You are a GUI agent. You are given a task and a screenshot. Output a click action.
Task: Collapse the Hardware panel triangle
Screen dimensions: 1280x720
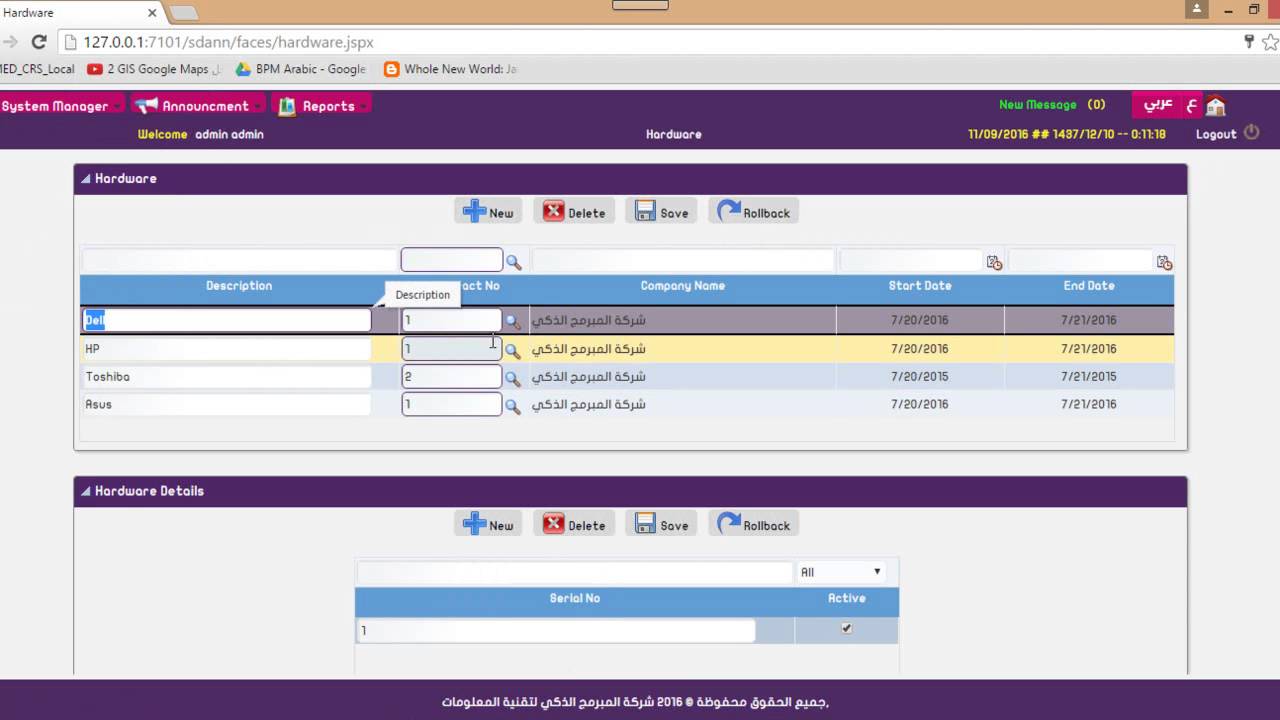click(x=86, y=179)
